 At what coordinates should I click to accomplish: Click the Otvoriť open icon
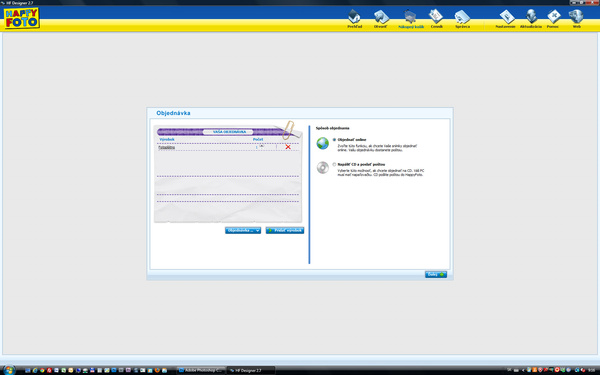(x=381, y=19)
